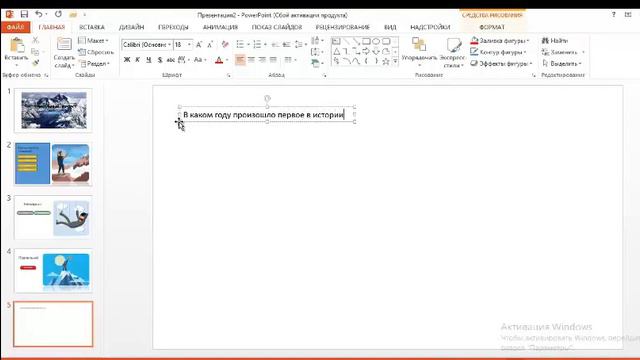Toggle italic К formatting
The height and width of the screenshot is (360, 640).
(x=138, y=60)
